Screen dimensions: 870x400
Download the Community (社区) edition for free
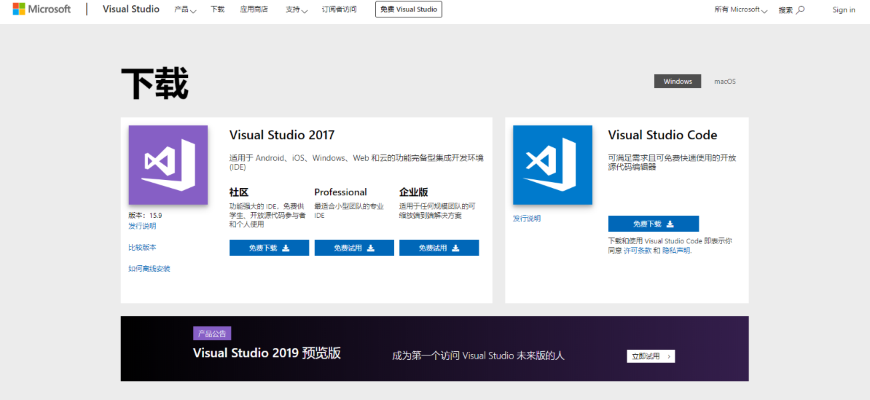click(x=269, y=248)
